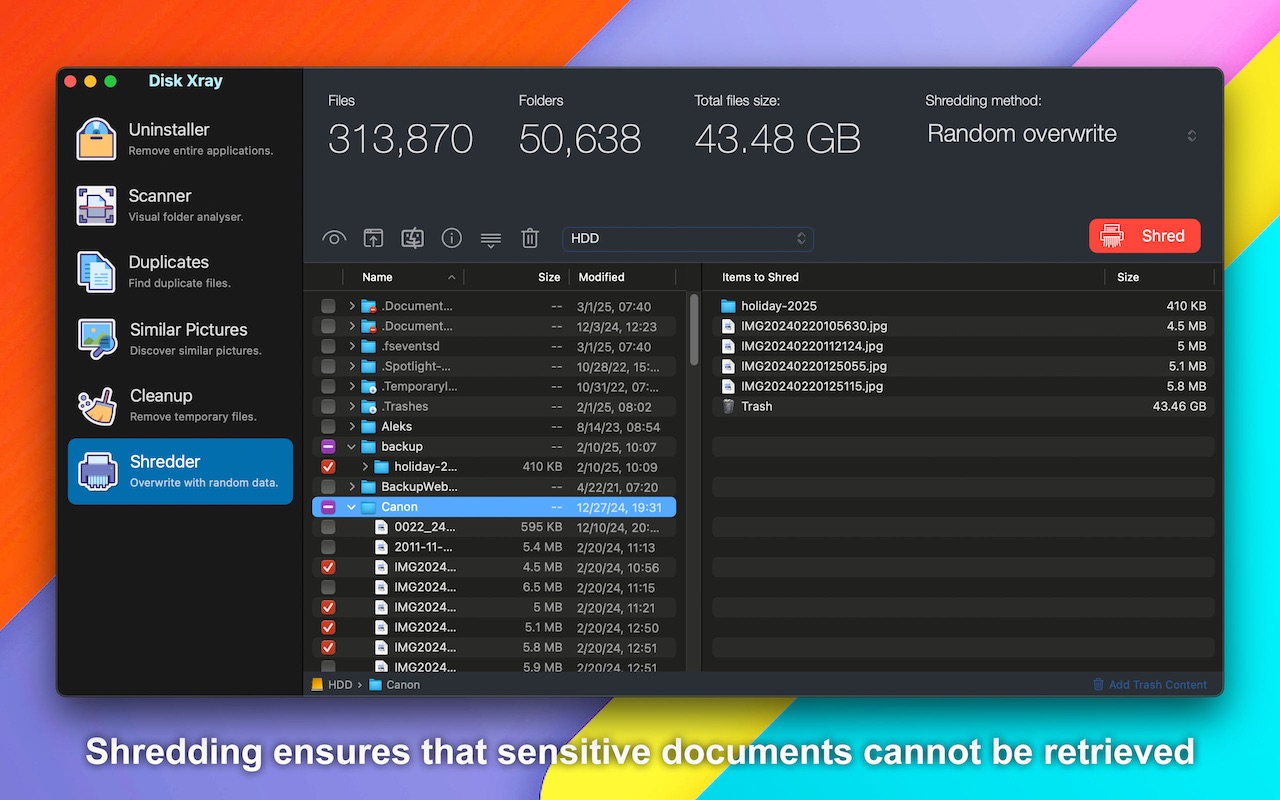Expand the .Trashes folder
Screen dimensions: 1280x800
click(x=352, y=407)
